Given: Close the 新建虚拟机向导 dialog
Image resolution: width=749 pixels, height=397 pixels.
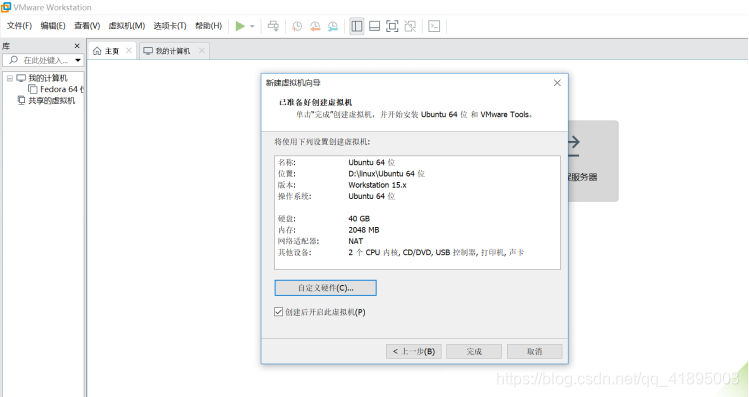Looking at the screenshot, I should tap(557, 83).
